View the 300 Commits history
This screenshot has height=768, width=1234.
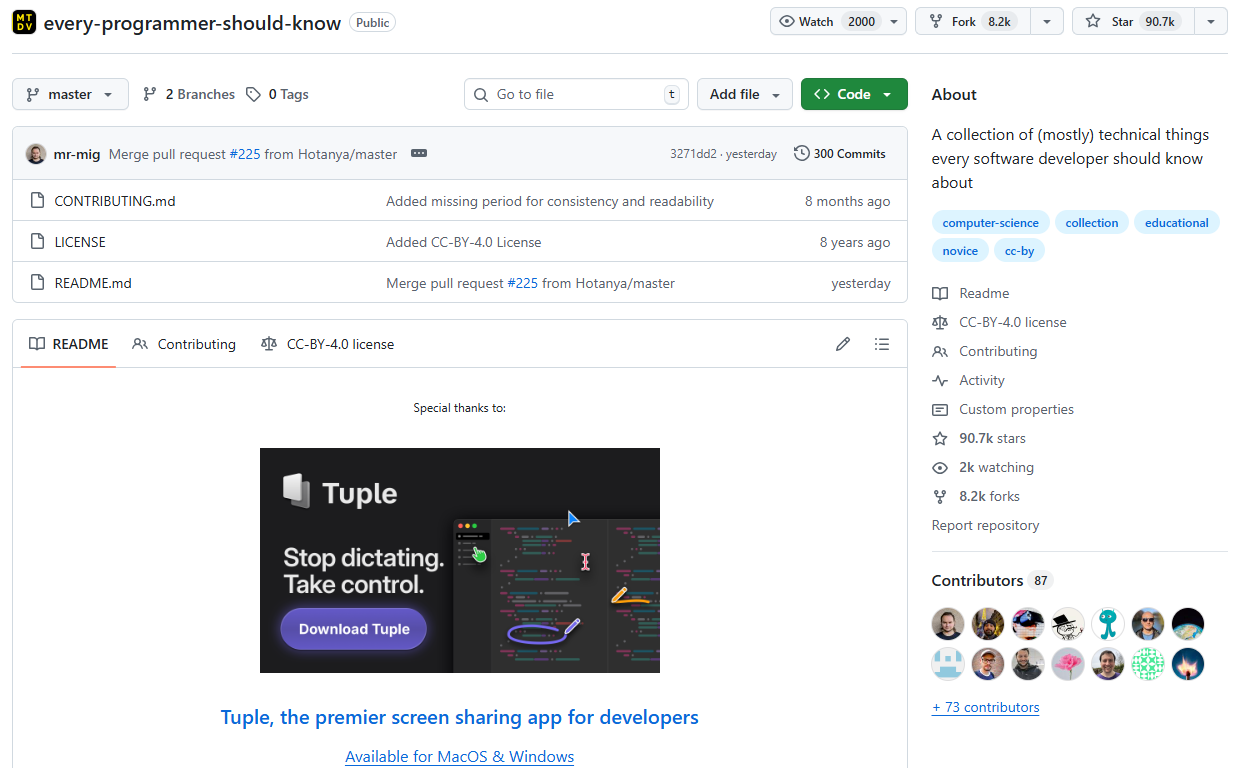840,154
